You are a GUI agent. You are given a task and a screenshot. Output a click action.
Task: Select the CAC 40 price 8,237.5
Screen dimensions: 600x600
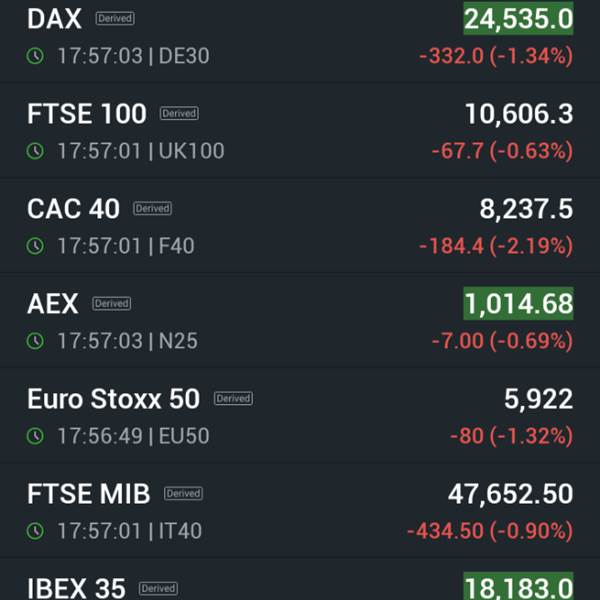[x=526, y=208]
